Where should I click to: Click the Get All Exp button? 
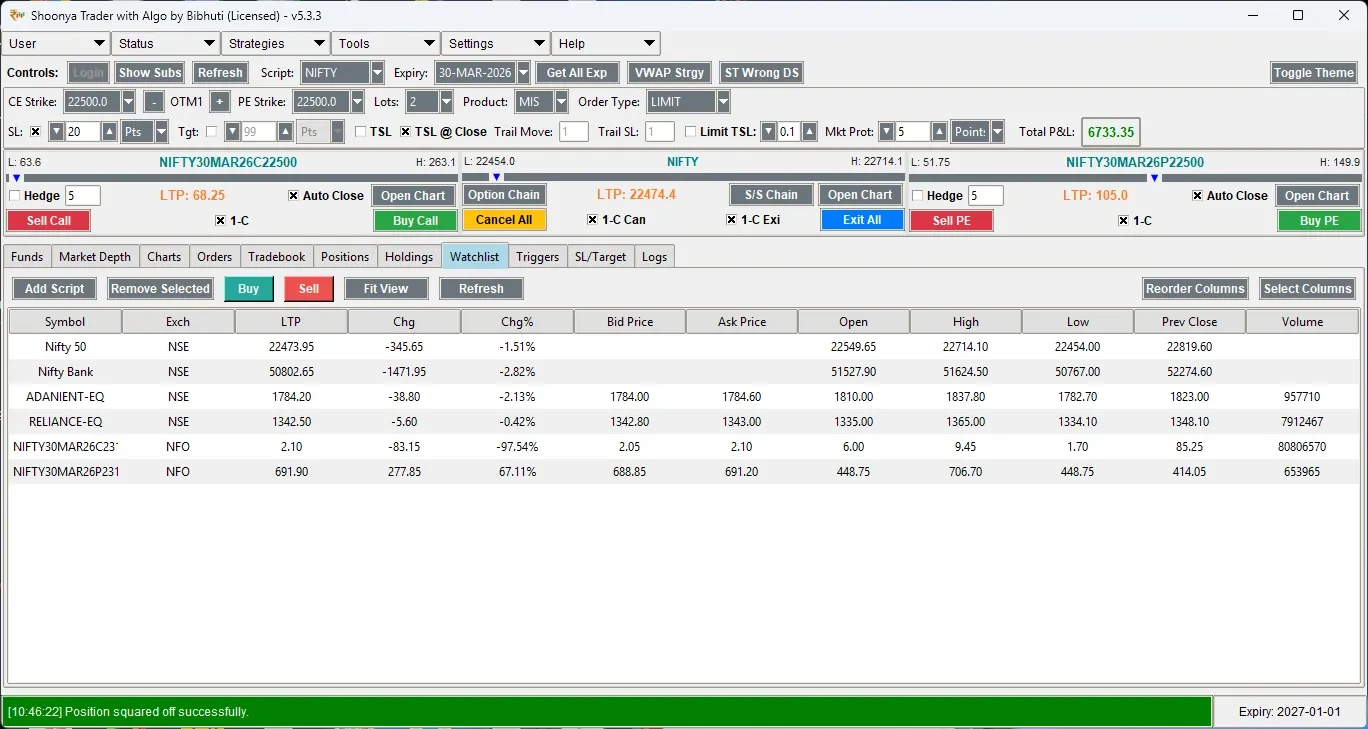[x=577, y=73]
